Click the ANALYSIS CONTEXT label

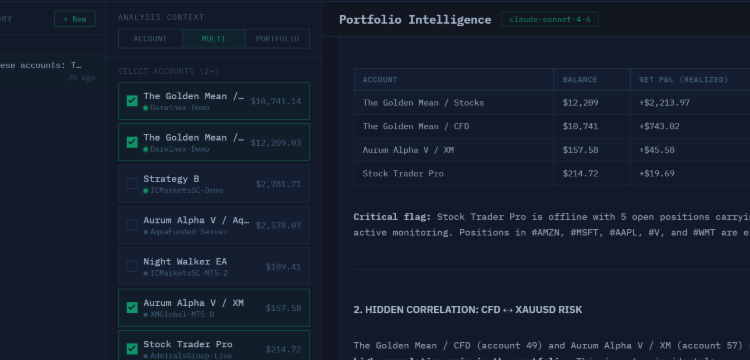point(161,17)
